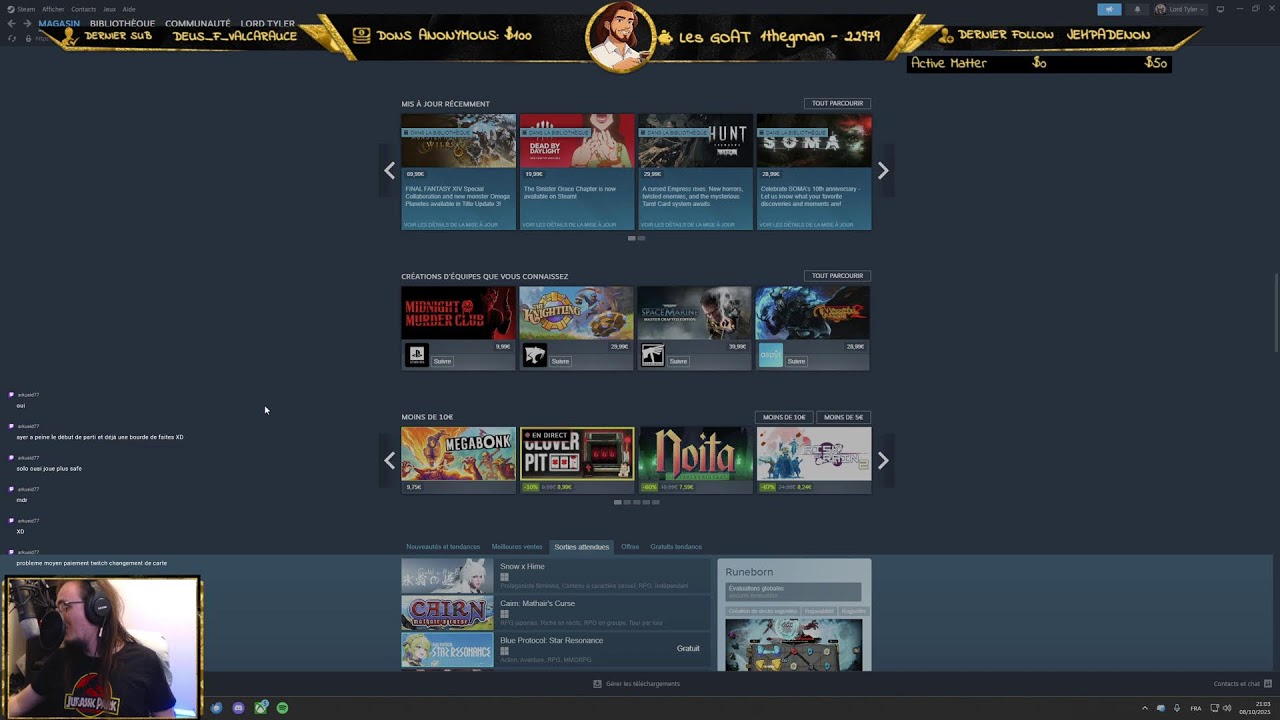Image resolution: width=1280 pixels, height=720 pixels.
Task: Click the Aspyr publisher icon
Action: tap(771, 355)
